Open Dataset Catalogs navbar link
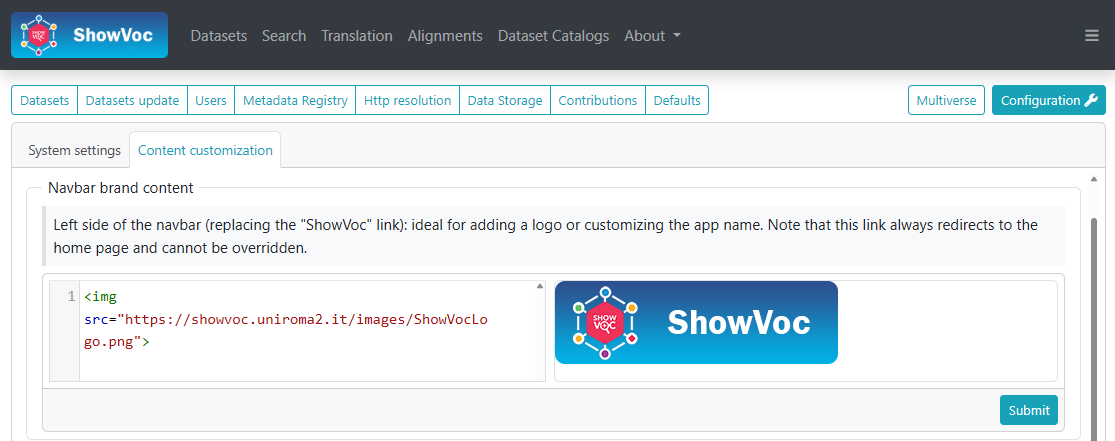This screenshot has width=1115, height=441. click(x=553, y=36)
